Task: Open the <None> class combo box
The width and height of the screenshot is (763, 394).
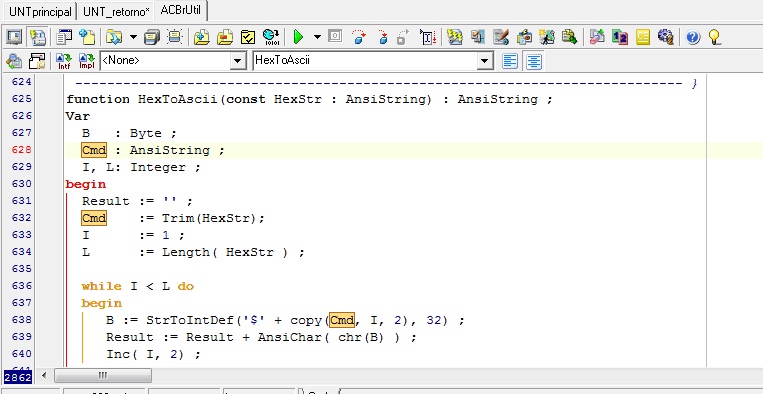Action: pos(173,61)
